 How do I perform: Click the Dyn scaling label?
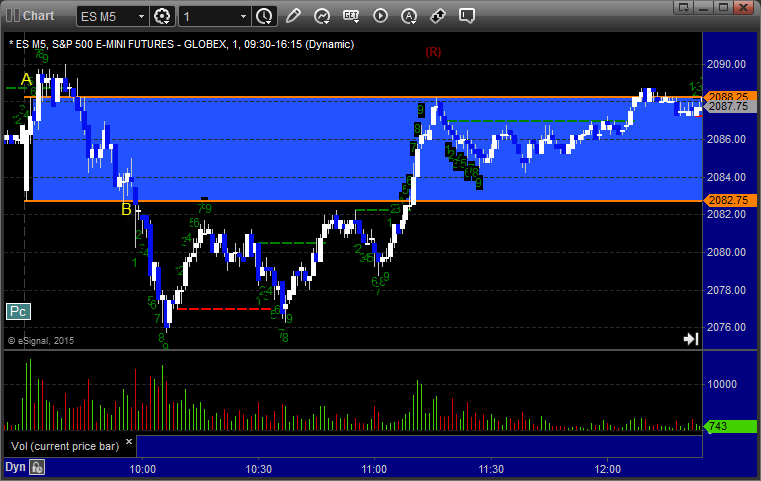pyautogui.click(x=15, y=467)
